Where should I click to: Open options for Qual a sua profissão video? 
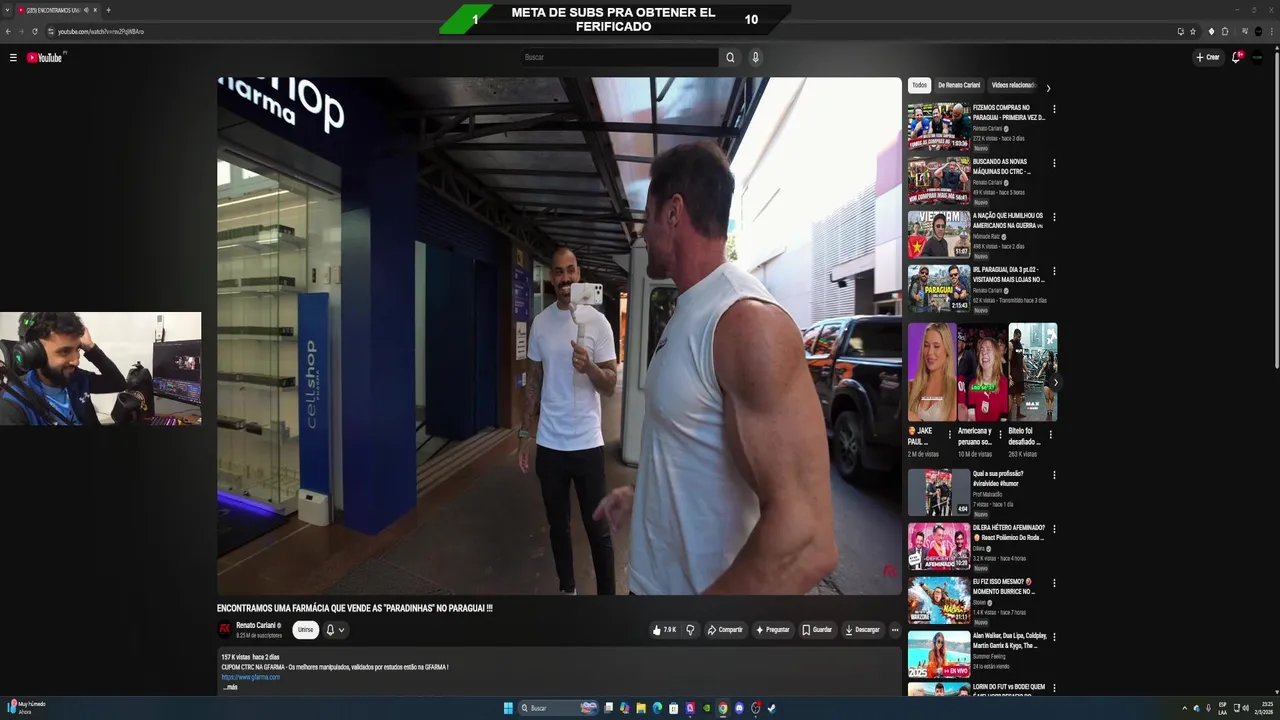1054,475
